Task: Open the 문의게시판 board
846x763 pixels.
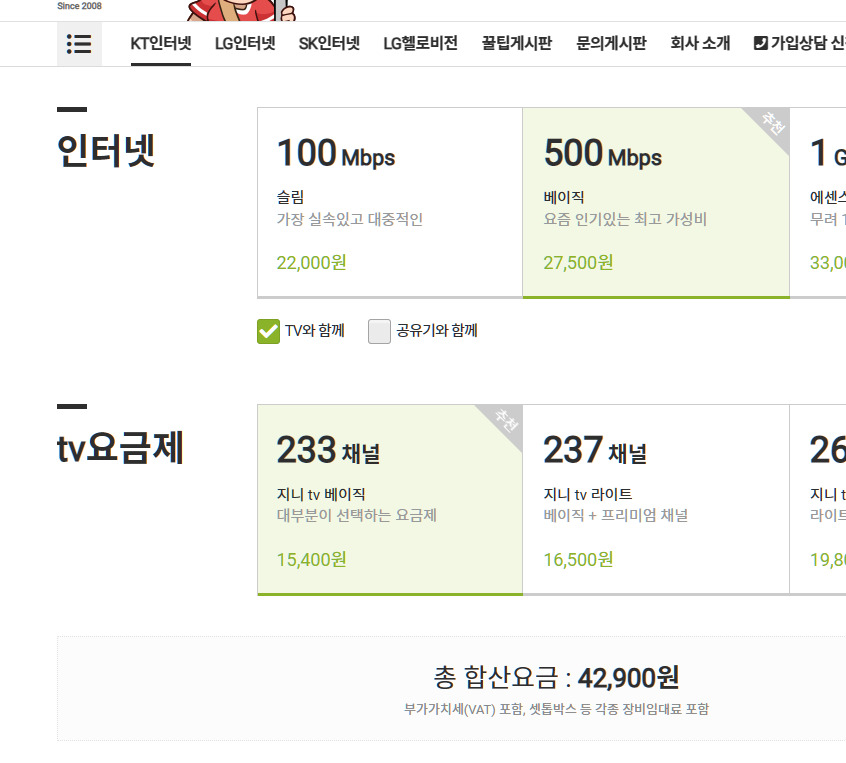Action: click(611, 44)
